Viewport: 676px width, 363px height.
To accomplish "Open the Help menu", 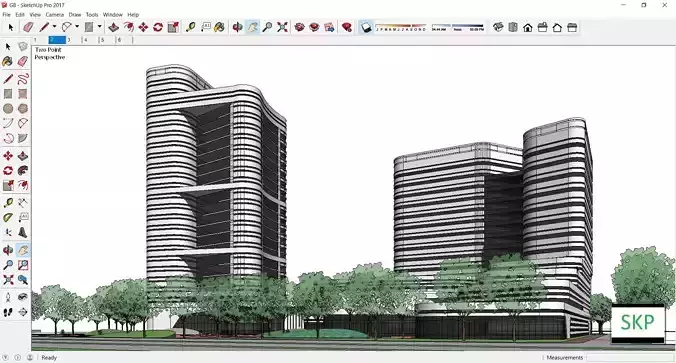I will tap(133, 15).
